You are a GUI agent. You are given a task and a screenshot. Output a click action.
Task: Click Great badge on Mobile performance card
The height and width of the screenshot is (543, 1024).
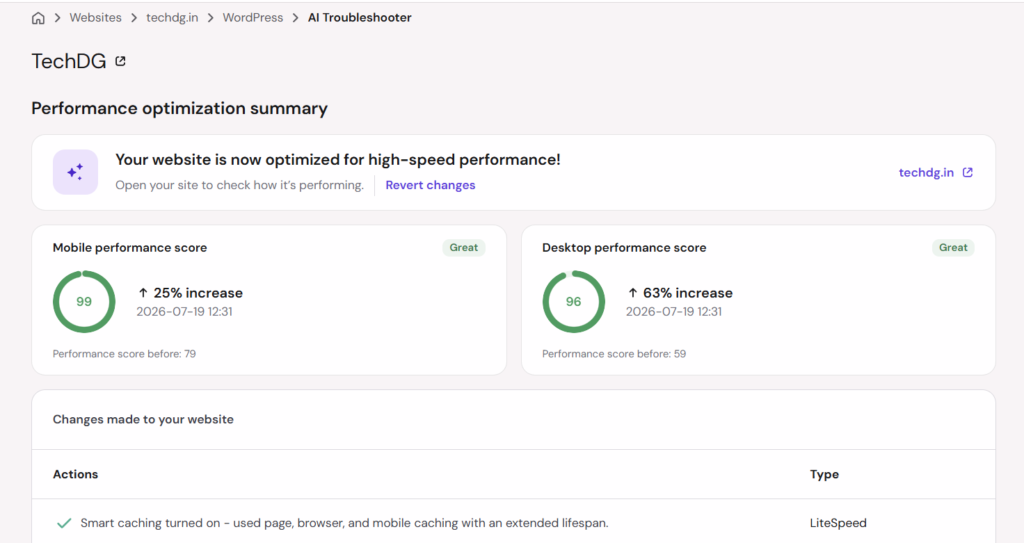(x=464, y=248)
